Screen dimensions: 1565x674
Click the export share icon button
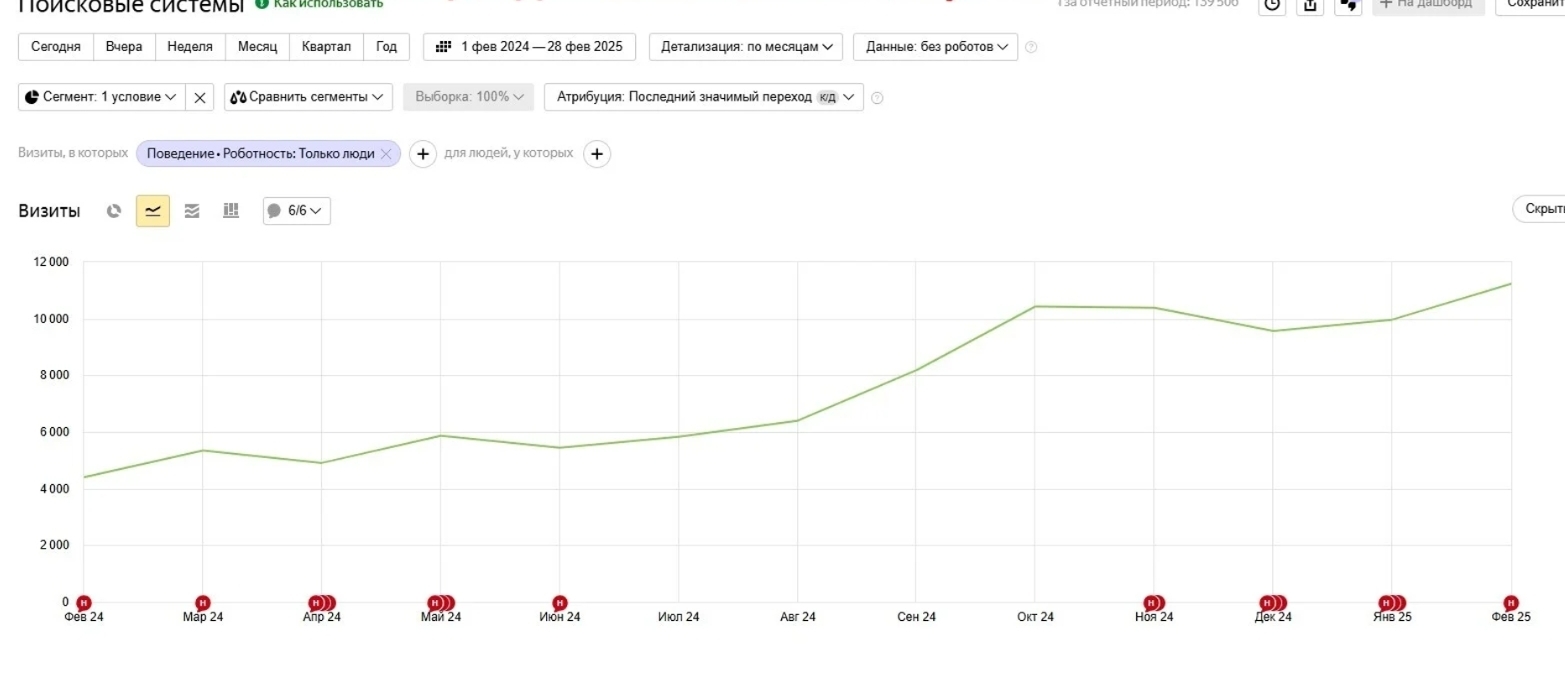pos(1310,5)
